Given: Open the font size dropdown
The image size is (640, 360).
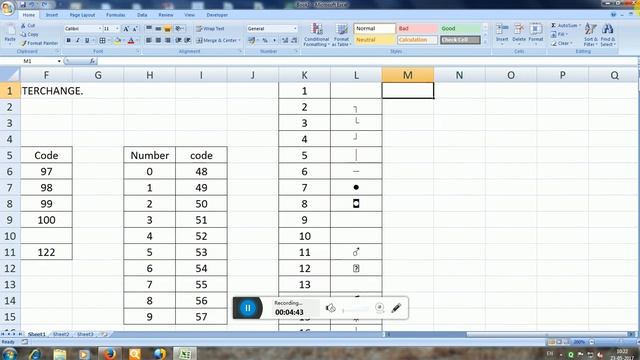Looking at the screenshot, I should (x=118, y=29).
